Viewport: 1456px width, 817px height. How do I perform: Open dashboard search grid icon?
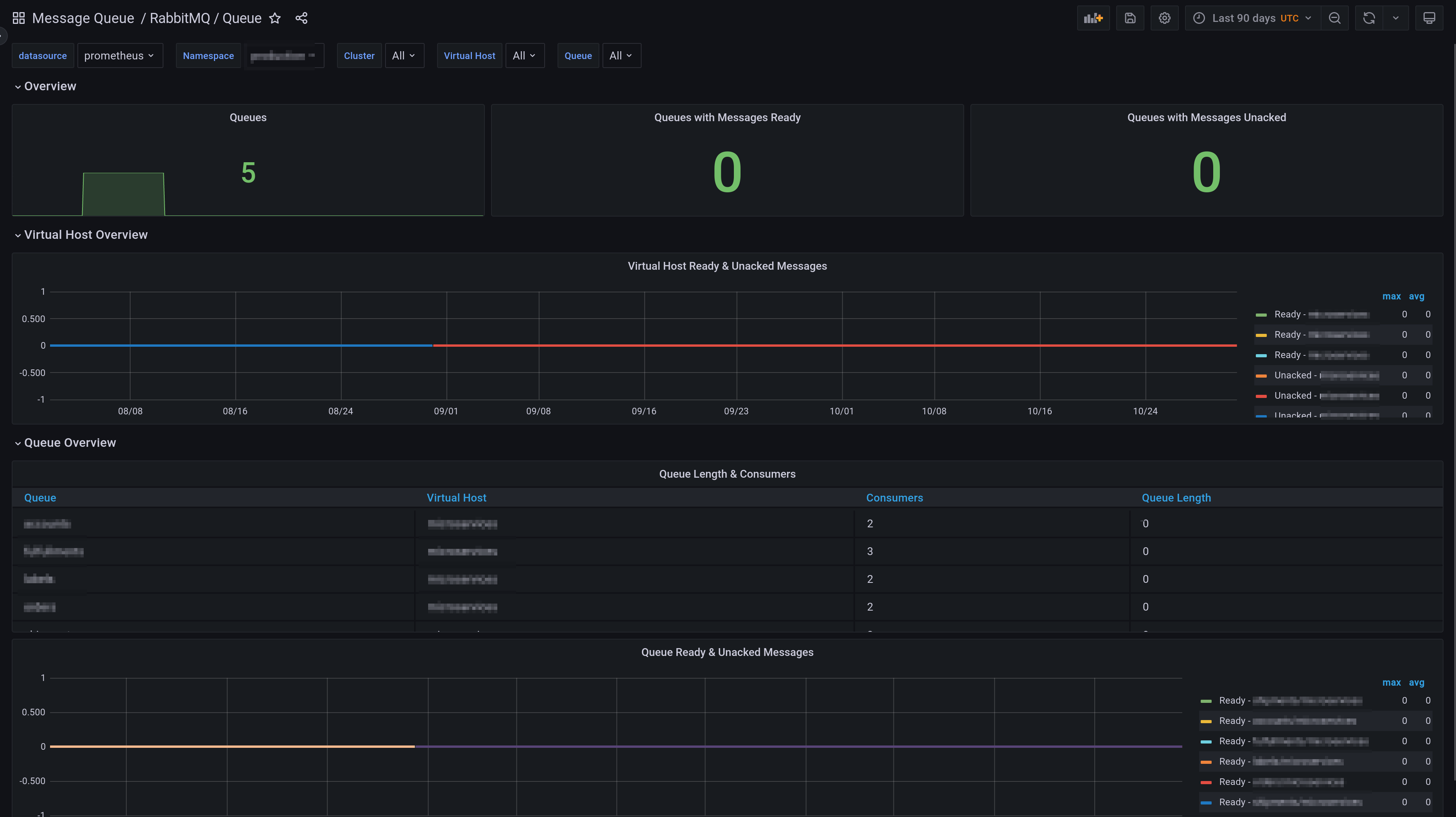[19, 18]
